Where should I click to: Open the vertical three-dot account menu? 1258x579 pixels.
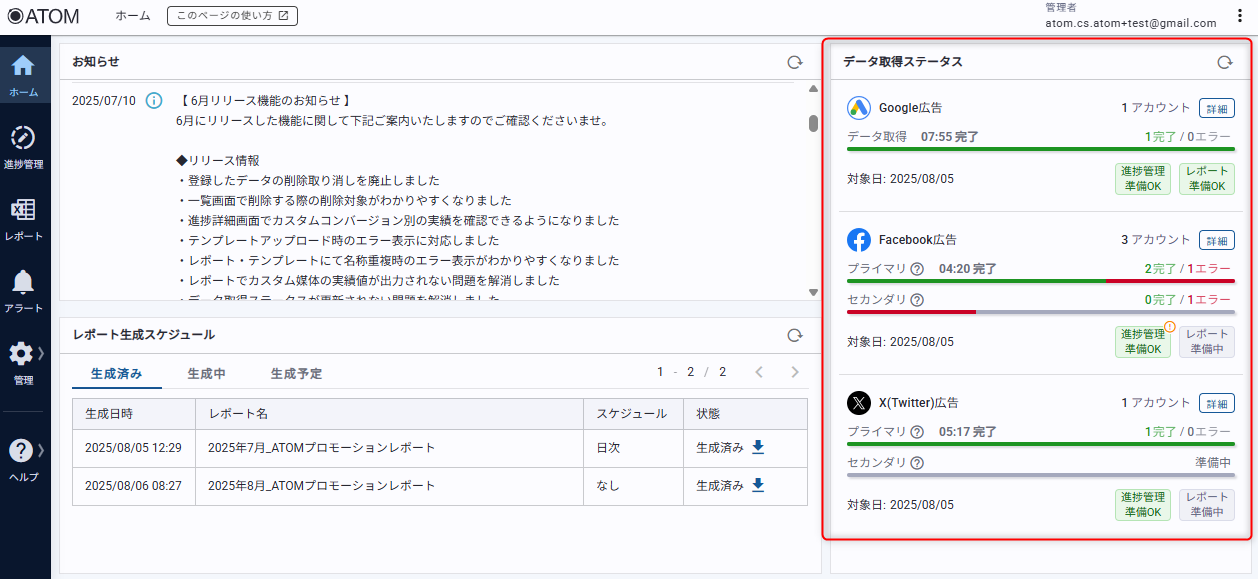pyautogui.click(x=1240, y=16)
